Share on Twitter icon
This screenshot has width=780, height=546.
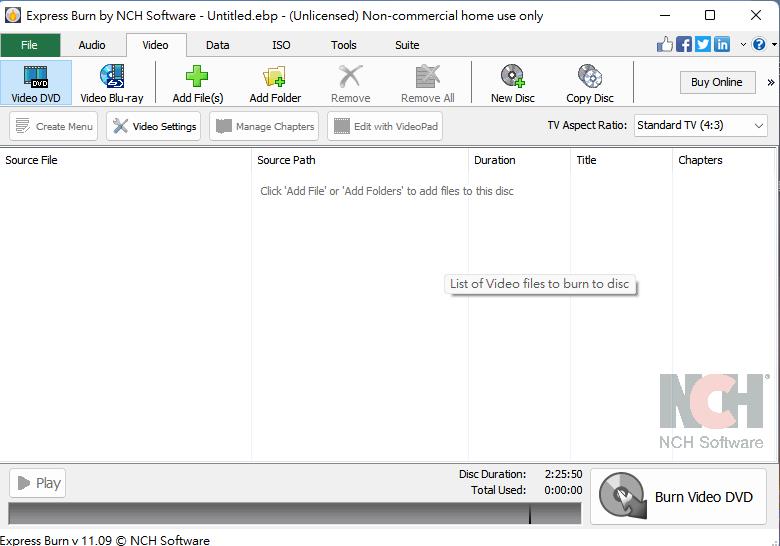(703, 44)
